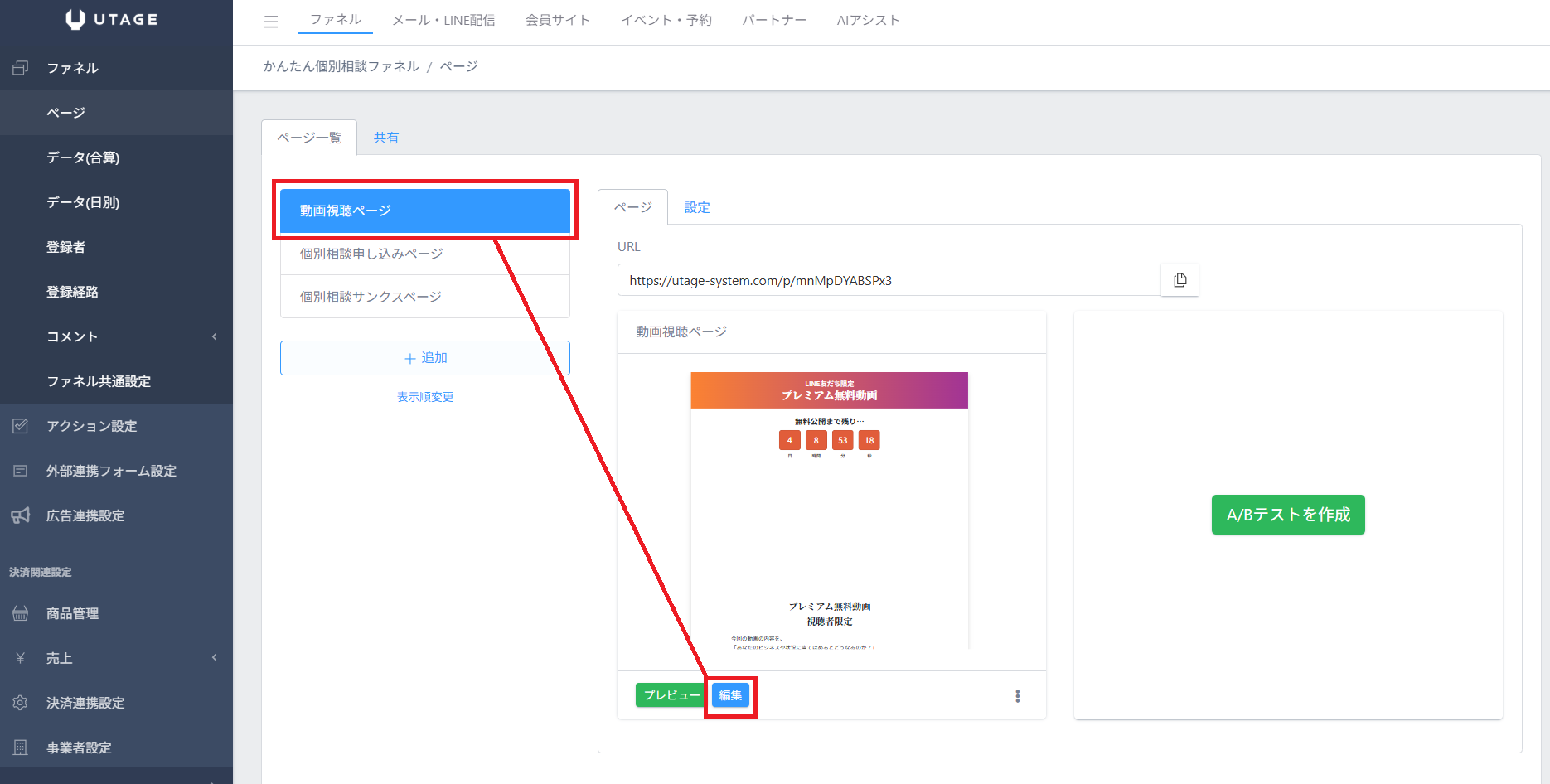Click the page URL input field

[888, 280]
